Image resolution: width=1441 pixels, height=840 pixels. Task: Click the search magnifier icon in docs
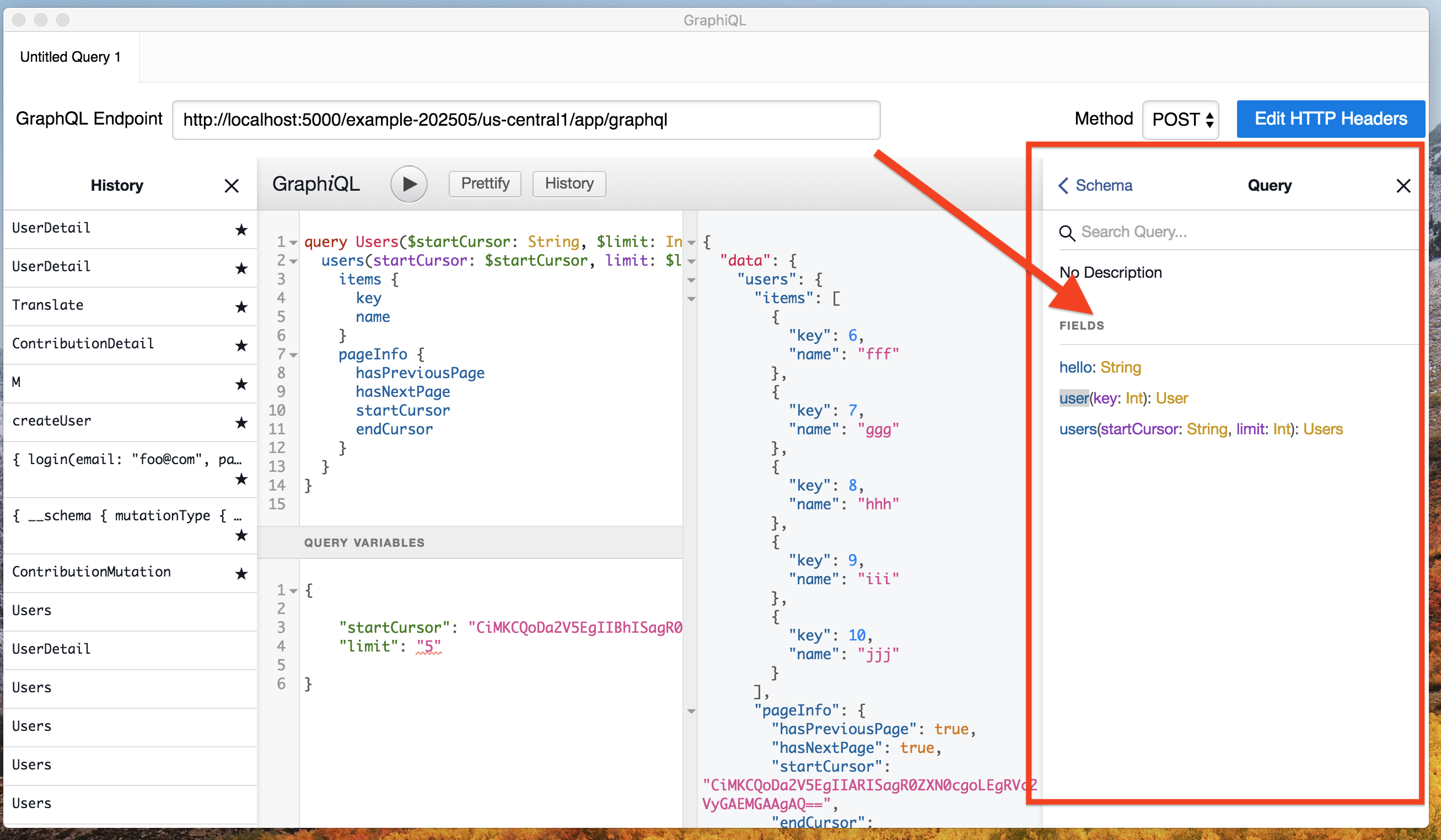(1067, 232)
